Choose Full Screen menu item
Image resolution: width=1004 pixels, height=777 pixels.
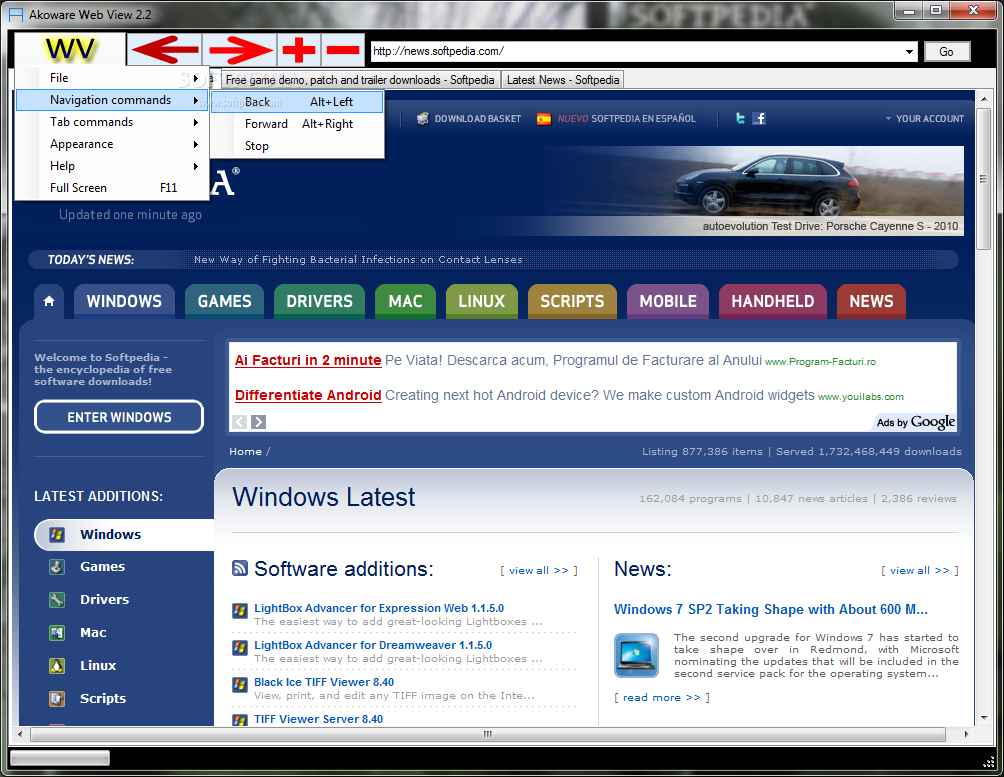tap(112, 188)
